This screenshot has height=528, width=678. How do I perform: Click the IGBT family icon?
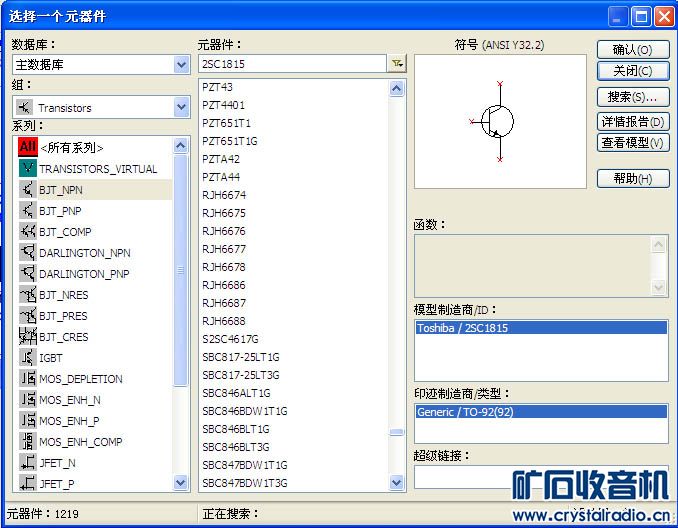click(x=28, y=357)
